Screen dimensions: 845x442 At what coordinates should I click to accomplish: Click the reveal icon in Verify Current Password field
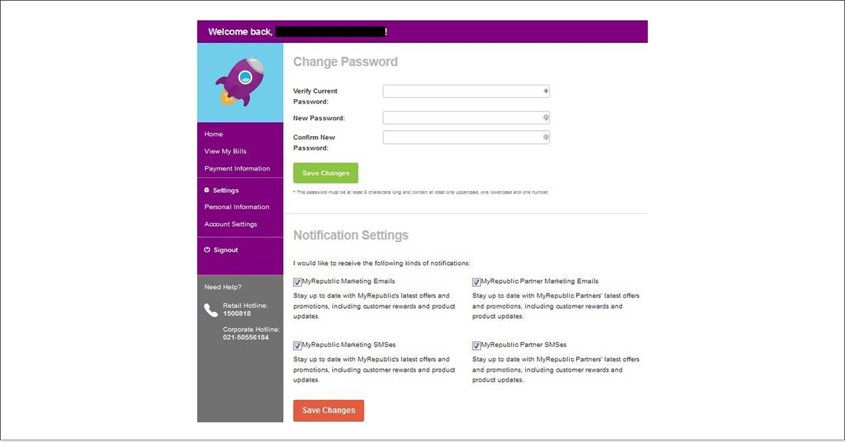pyautogui.click(x=545, y=91)
